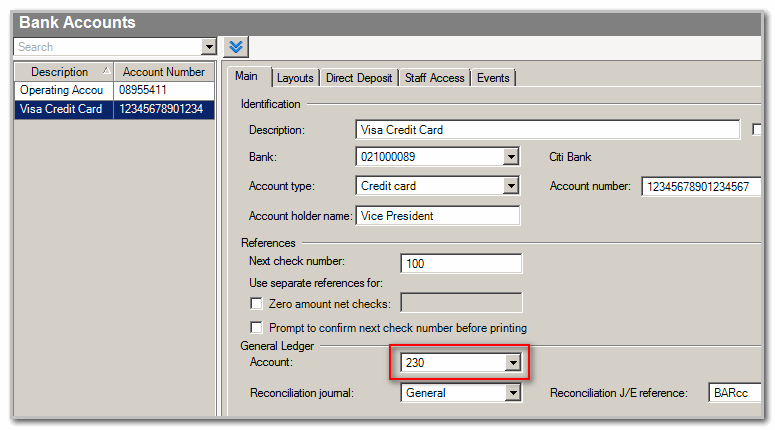Click the blue double-chevron expand icon

pos(236,47)
